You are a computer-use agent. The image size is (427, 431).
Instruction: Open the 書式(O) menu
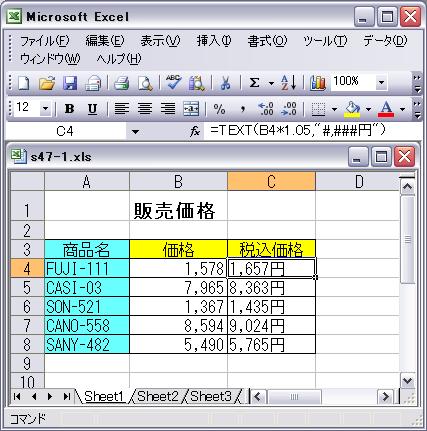267,41
